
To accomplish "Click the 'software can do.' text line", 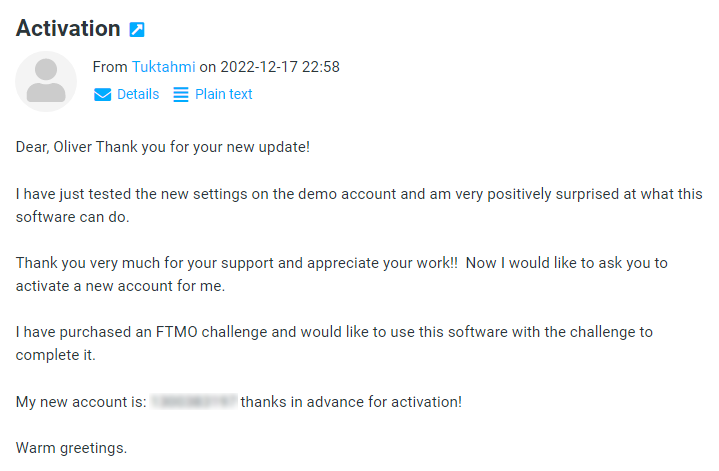I will point(73,217).
